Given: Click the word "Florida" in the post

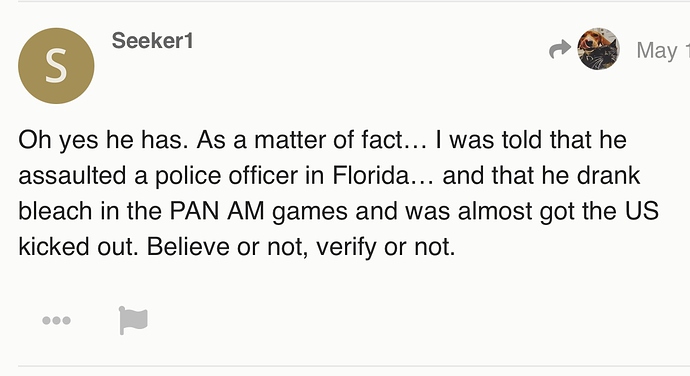Looking at the screenshot, I should [371, 175].
